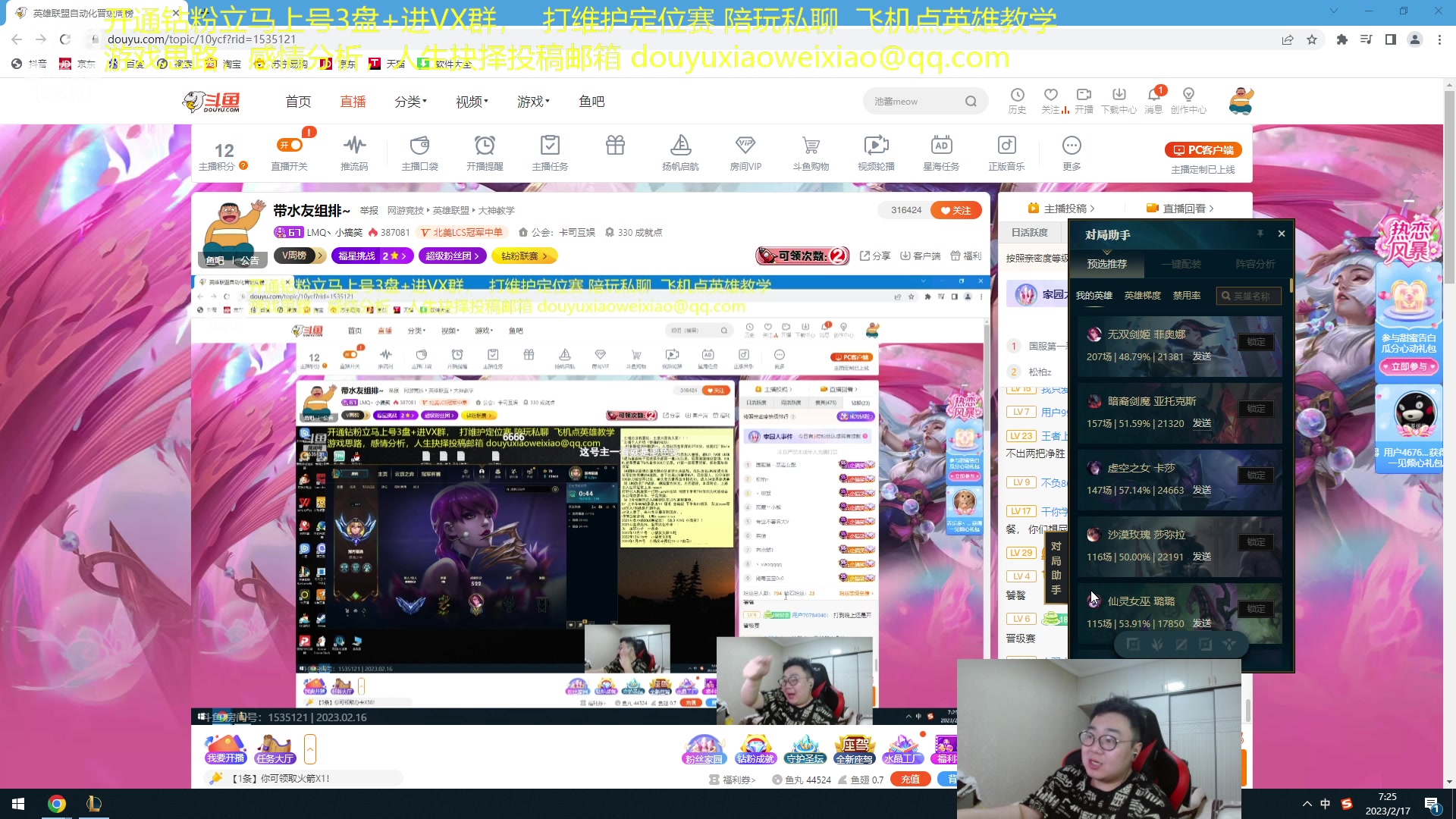Click the 举报 report link
The image size is (1456, 819).
pos(369,210)
